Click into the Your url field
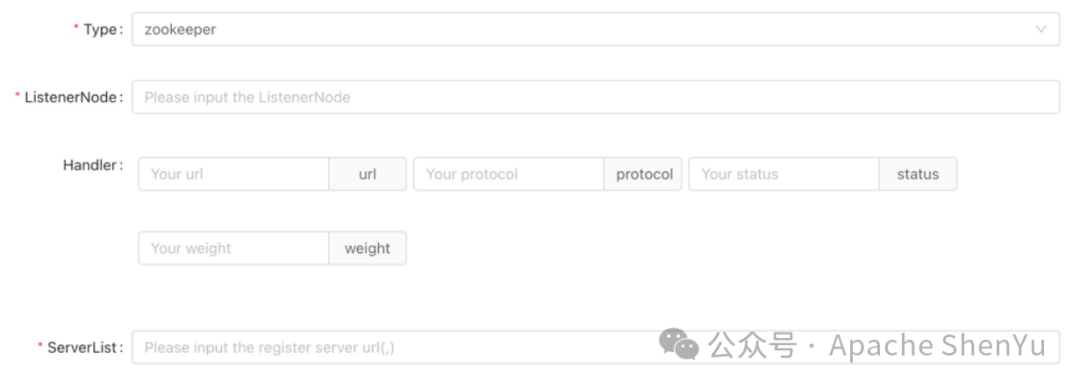This screenshot has width=1080, height=388. 233,174
